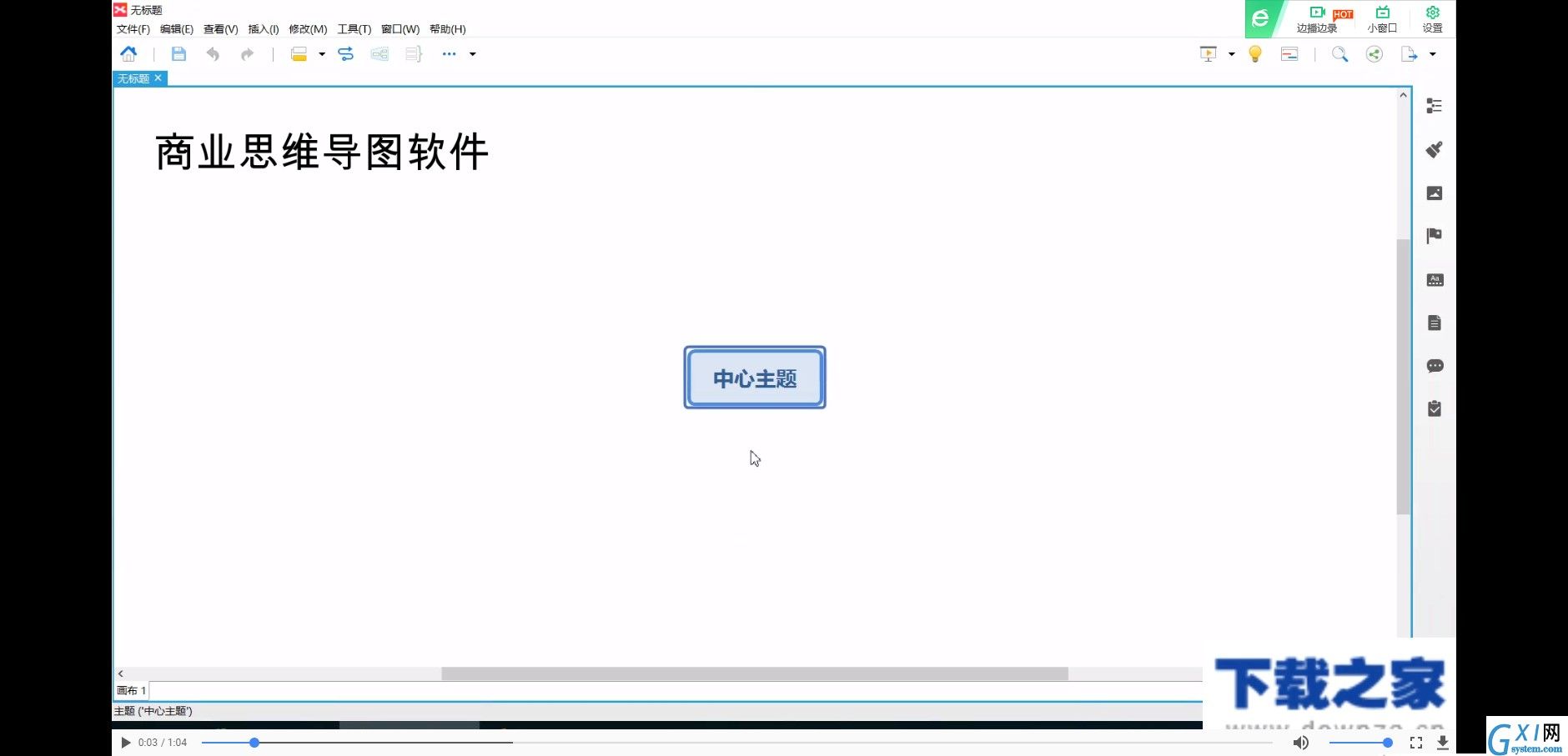Save the mind map file
Image resolution: width=1568 pixels, height=756 pixels.
(178, 54)
